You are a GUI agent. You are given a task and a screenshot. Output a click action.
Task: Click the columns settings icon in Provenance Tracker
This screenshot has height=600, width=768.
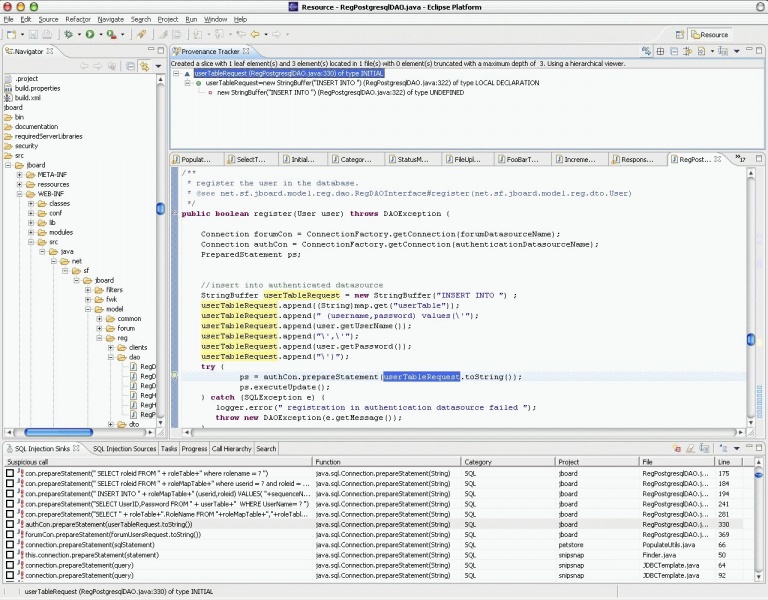click(722, 51)
